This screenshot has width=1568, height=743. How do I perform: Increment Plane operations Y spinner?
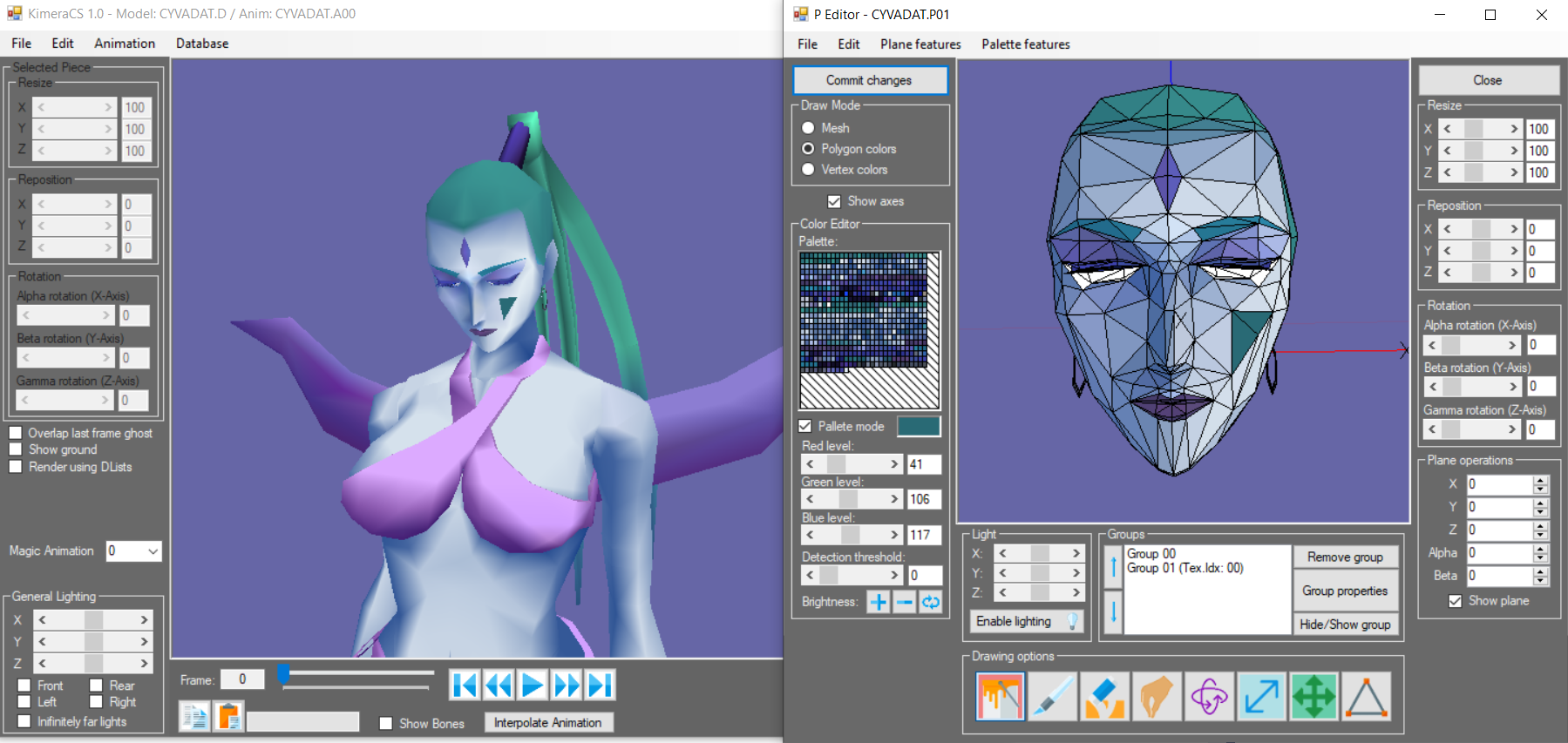(1541, 503)
